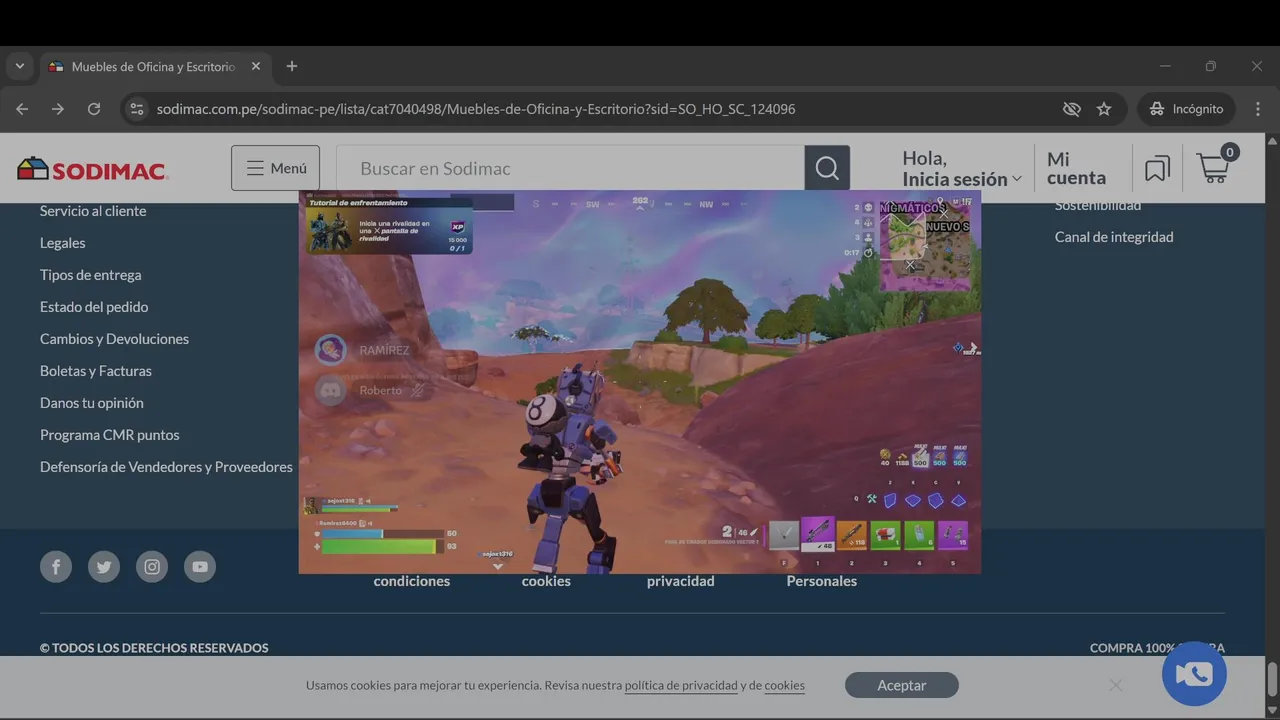Screen dimensions: 1280x720
Task: Select RAMÍREZ's avatar in voice overlay
Action: coord(330,350)
